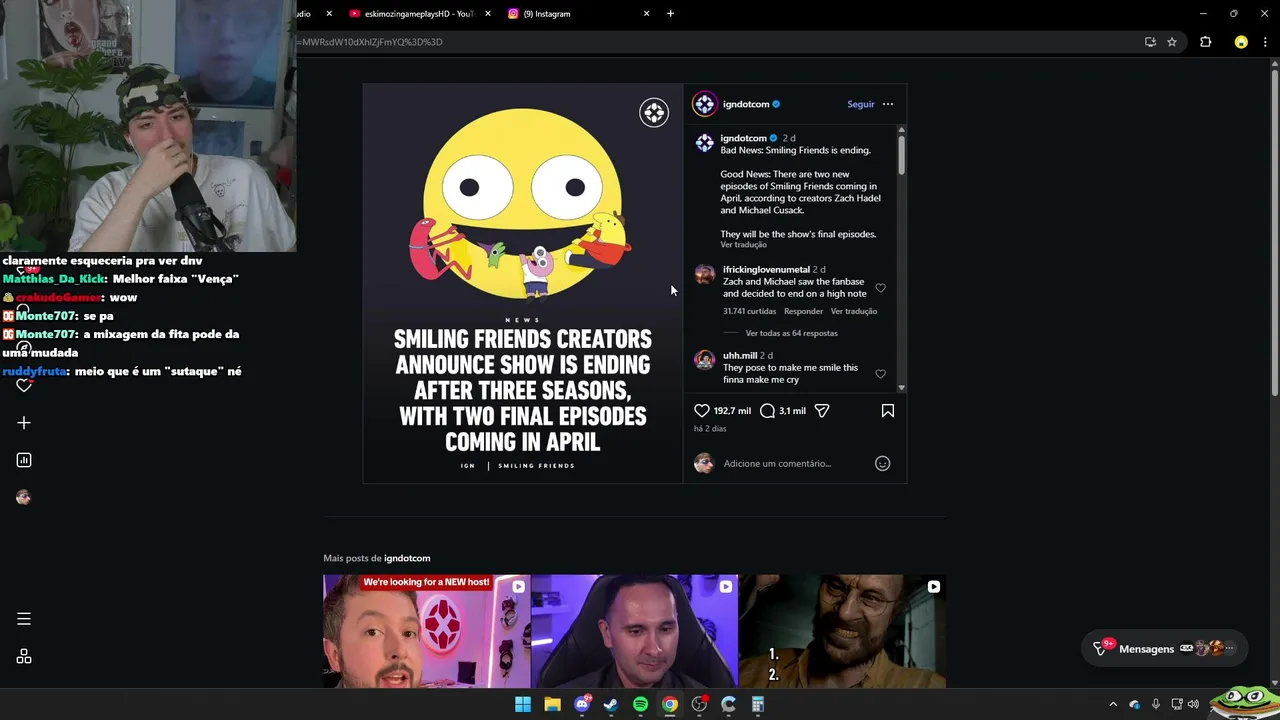Screen dimensions: 1280x720
Task: Open the volume control in system tray
Action: (1193, 704)
